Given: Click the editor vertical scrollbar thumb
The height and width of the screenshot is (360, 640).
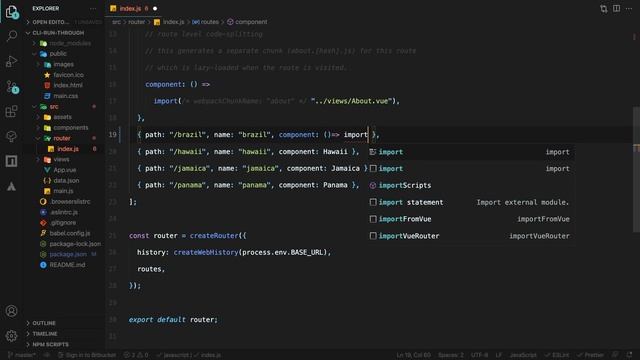Looking at the screenshot, I should tap(636, 169).
